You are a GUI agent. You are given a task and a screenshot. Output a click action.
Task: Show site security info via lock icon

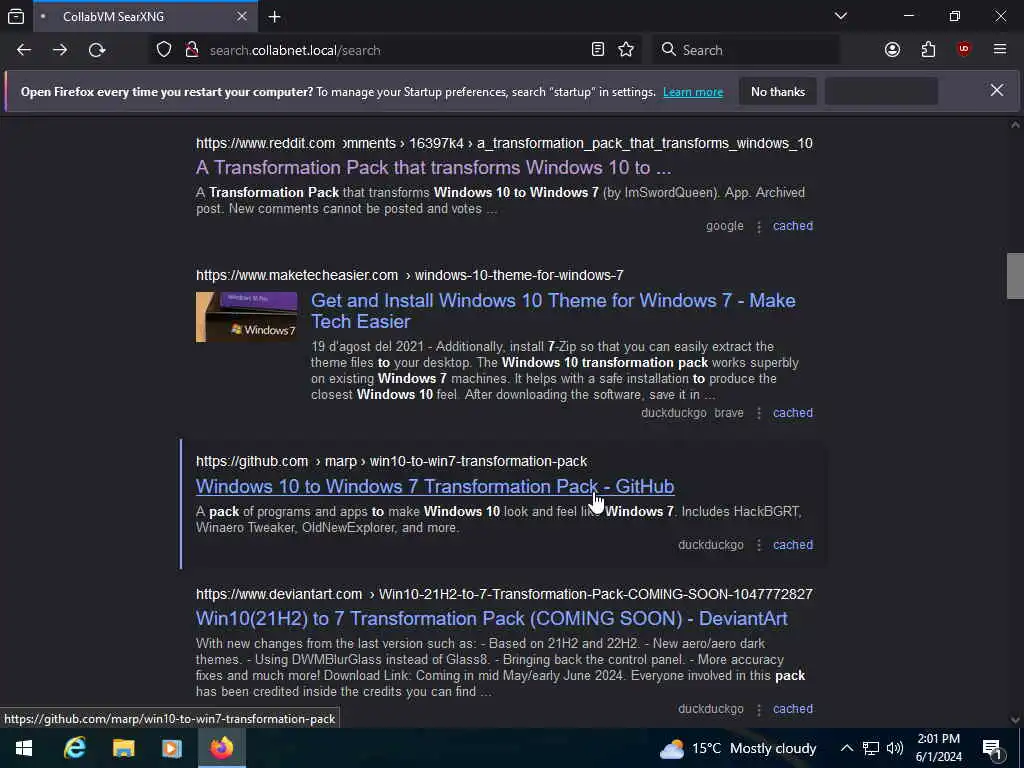click(x=191, y=50)
